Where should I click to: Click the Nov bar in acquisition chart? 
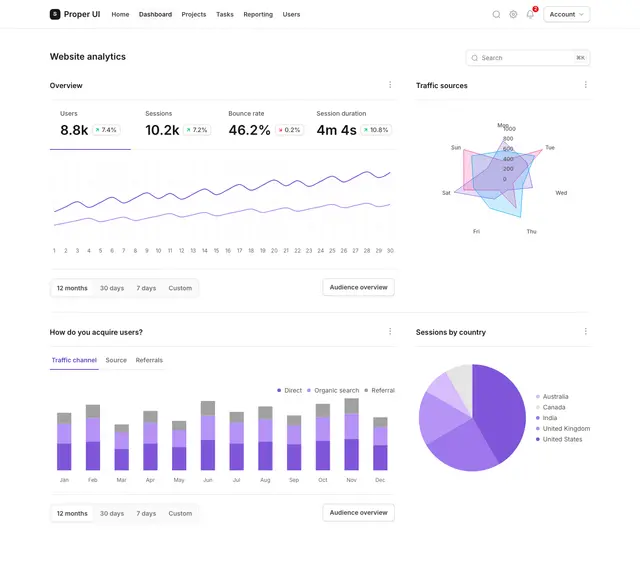coord(351,434)
